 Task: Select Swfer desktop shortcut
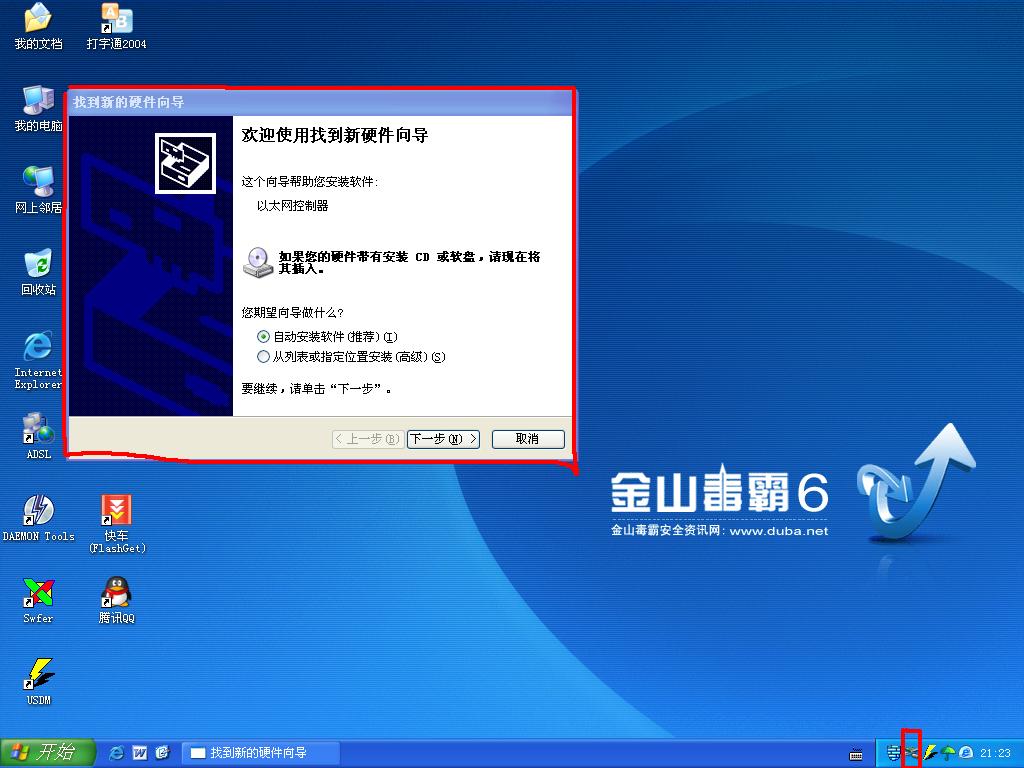point(38,600)
